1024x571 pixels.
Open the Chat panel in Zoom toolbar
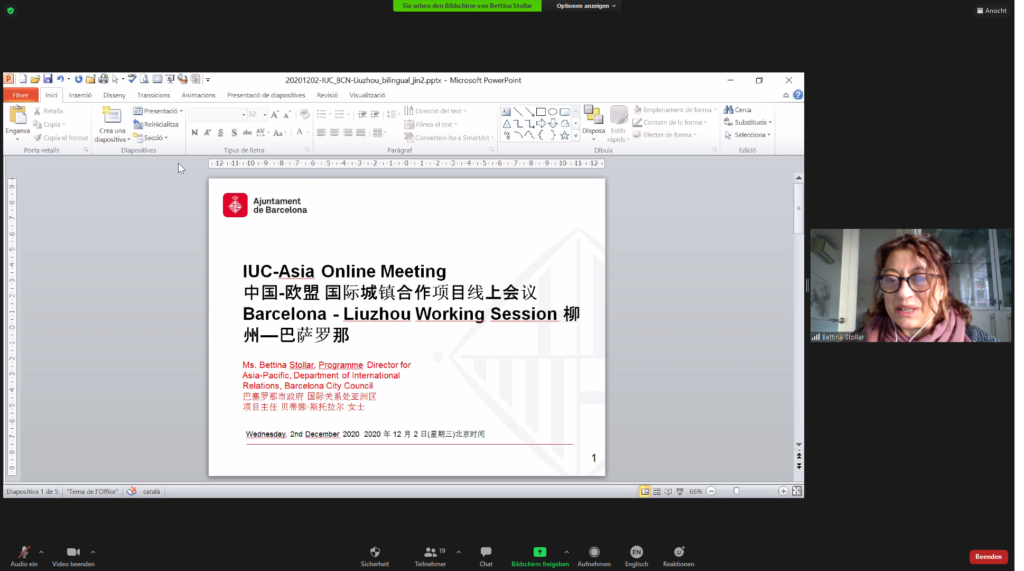486,552
